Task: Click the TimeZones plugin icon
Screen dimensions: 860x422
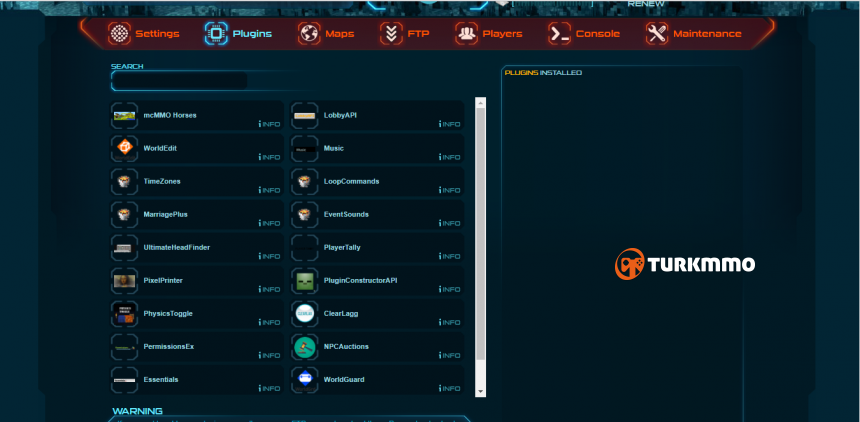Action: click(125, 182)
